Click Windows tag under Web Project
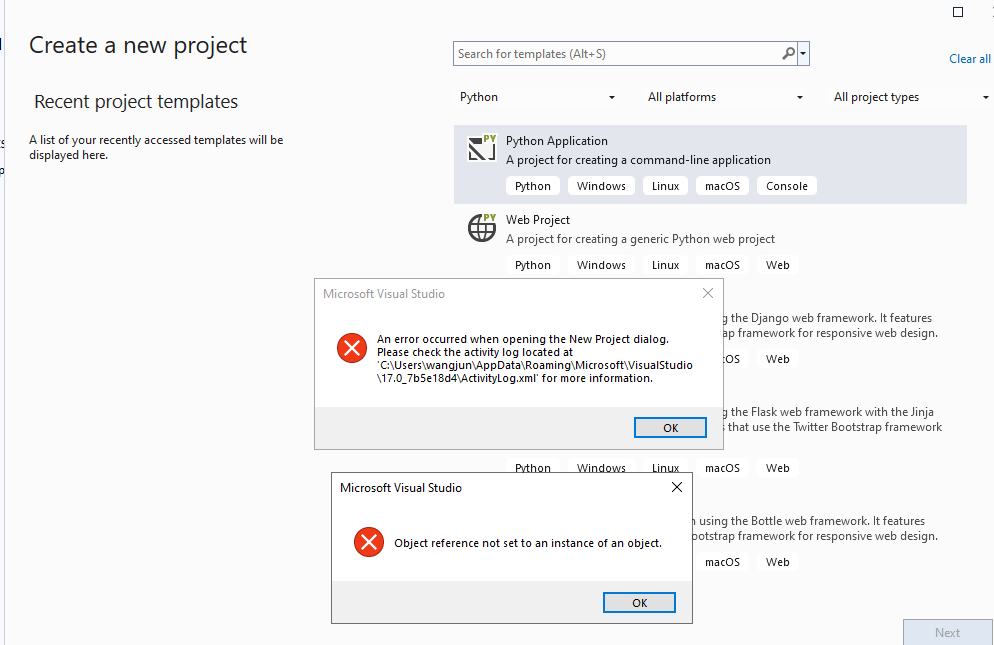The width and height of the screenshot is (994, 645). (x=601, y=265)
